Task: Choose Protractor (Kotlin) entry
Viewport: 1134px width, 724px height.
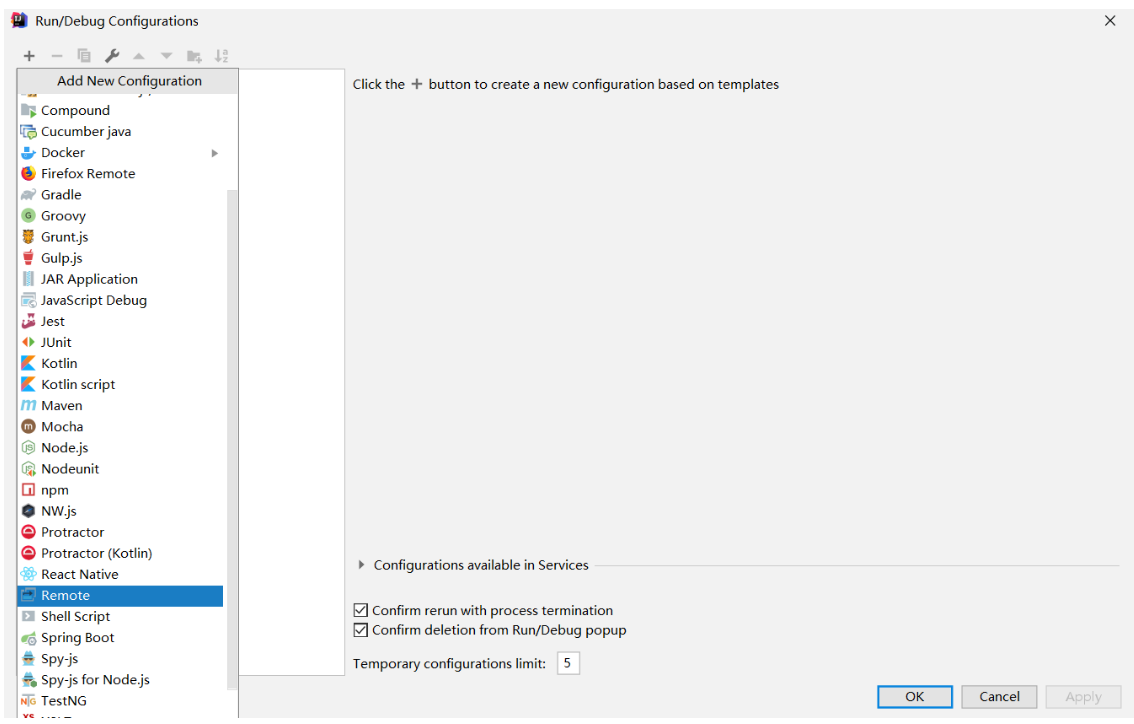Action: click(x=120, y=553)
